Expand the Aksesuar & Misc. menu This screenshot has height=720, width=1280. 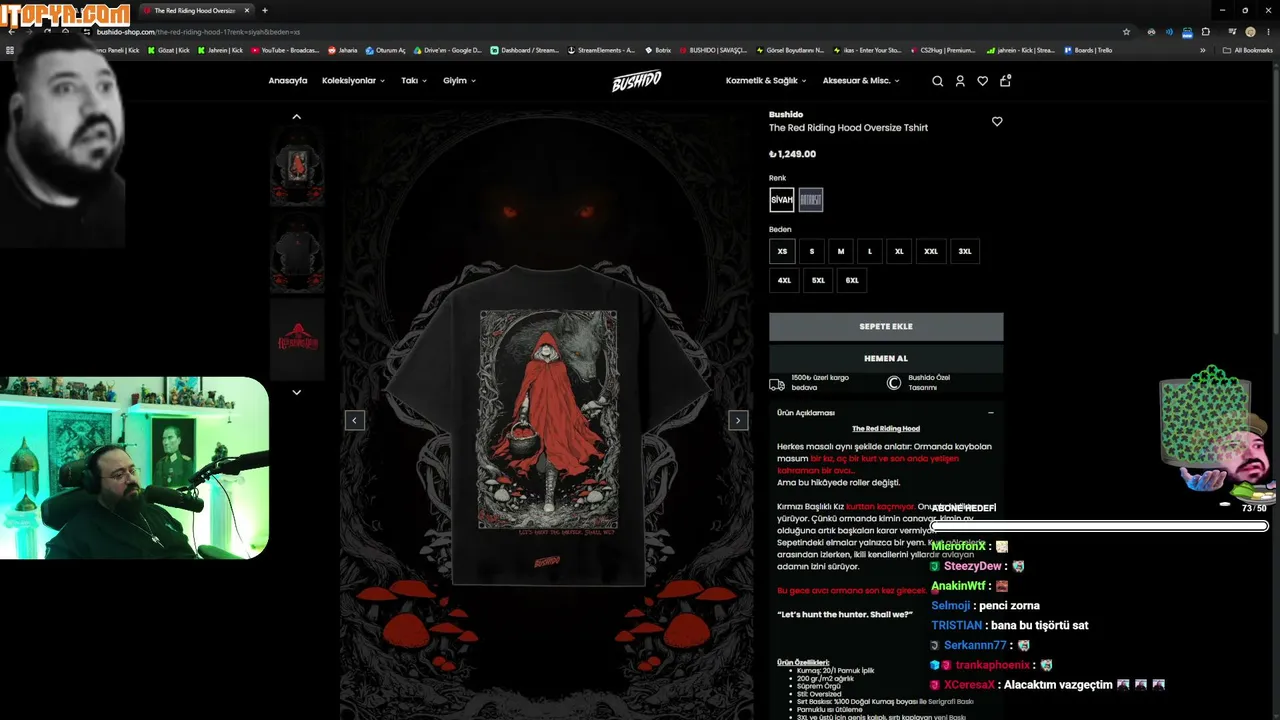point(861,81)
